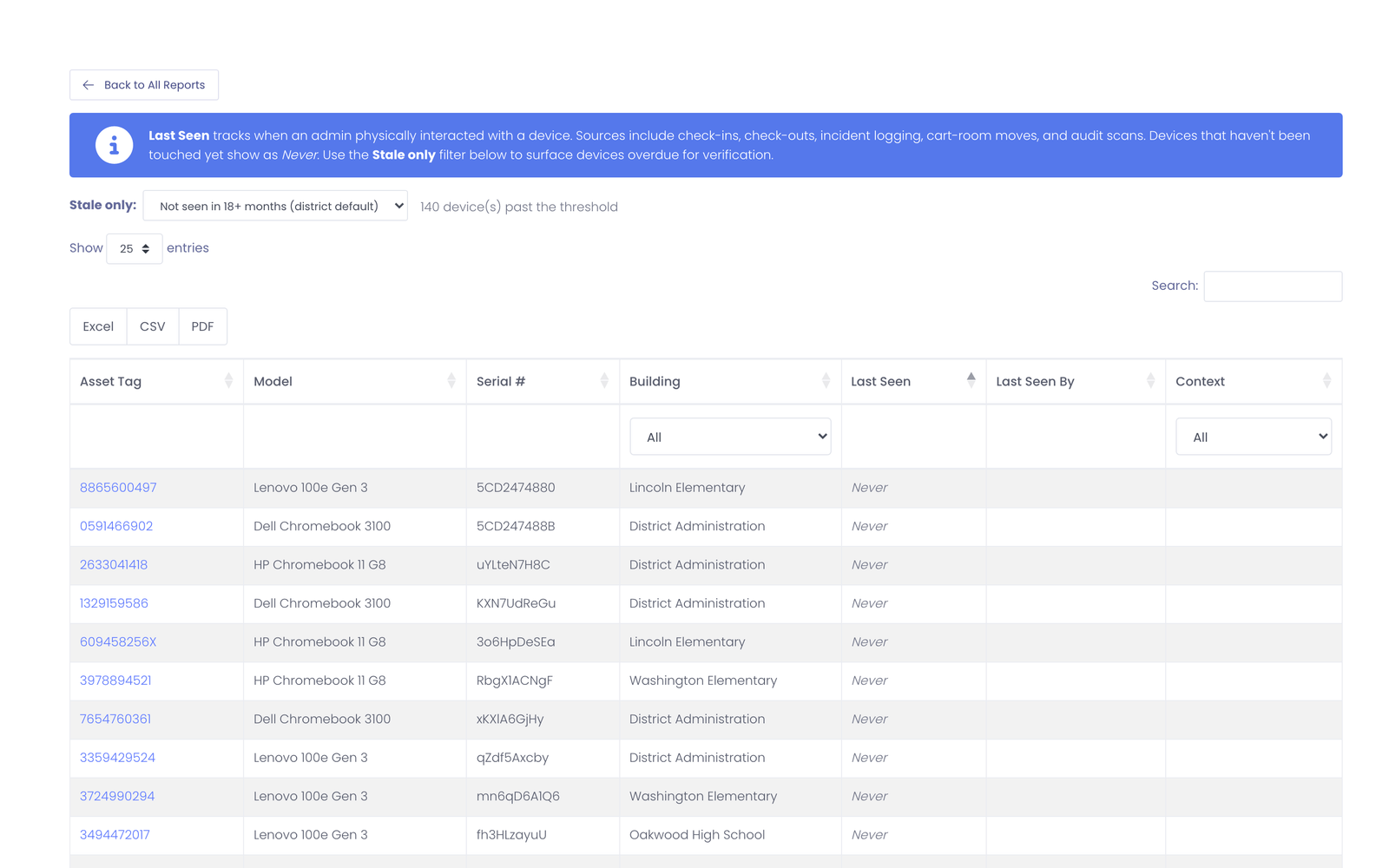1389x868 pixels.
Task: Select serial number KXN7UdReGu
Action: pyautogui.click(x=516, y=603)
